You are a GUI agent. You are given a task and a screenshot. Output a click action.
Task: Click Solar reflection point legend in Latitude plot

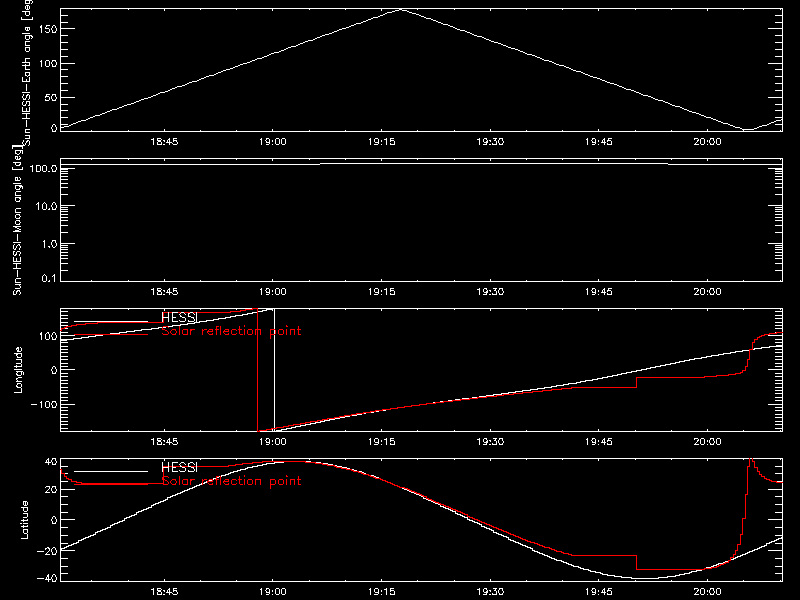pos(231,481)
